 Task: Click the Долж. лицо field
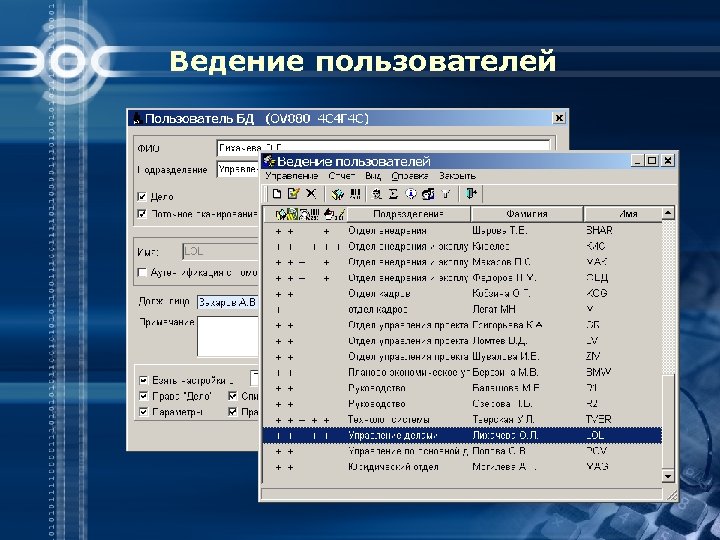(x=229, y=303)
